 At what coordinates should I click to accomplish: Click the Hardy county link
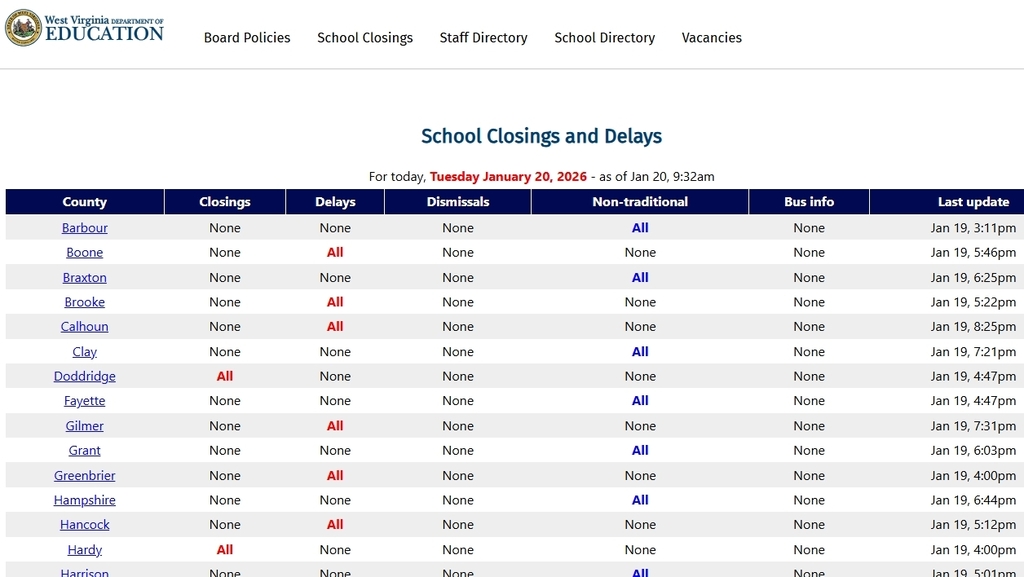(84, 549)
